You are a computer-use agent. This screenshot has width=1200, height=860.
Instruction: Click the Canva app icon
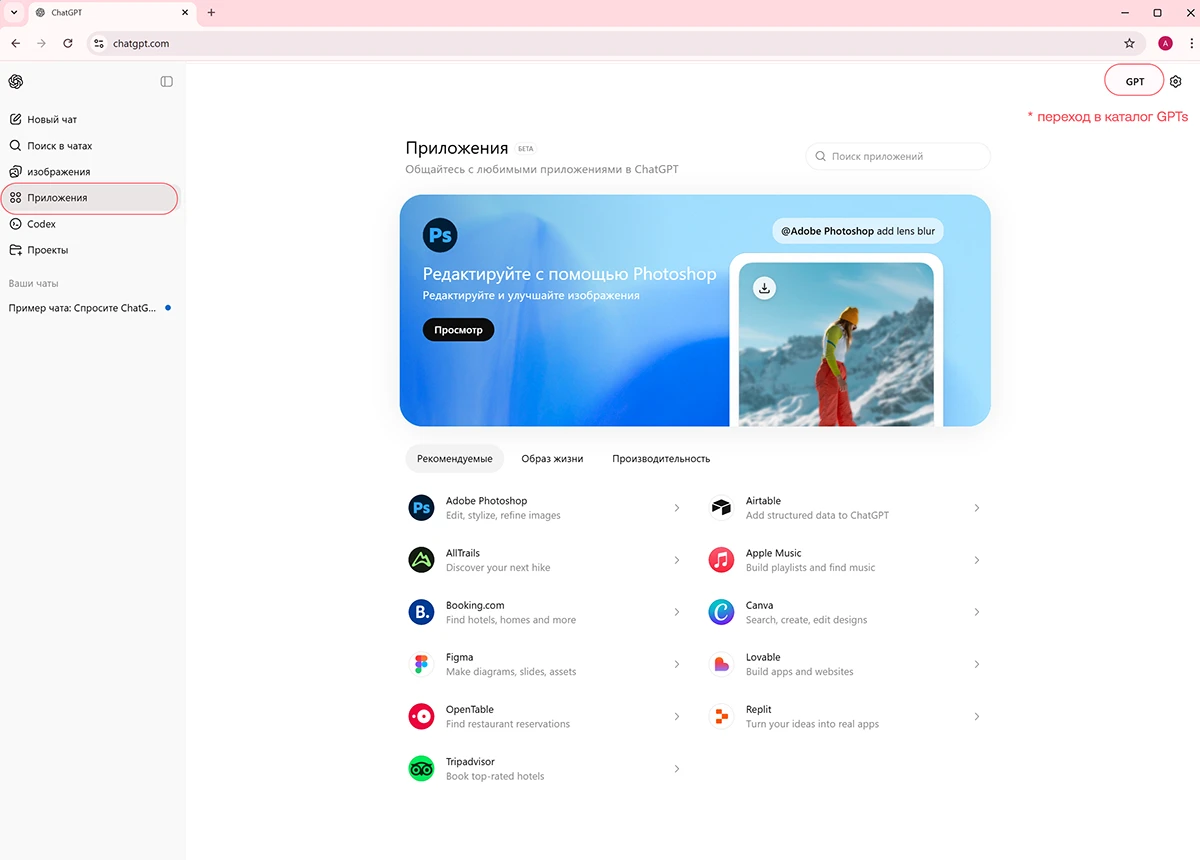(721, 612)
